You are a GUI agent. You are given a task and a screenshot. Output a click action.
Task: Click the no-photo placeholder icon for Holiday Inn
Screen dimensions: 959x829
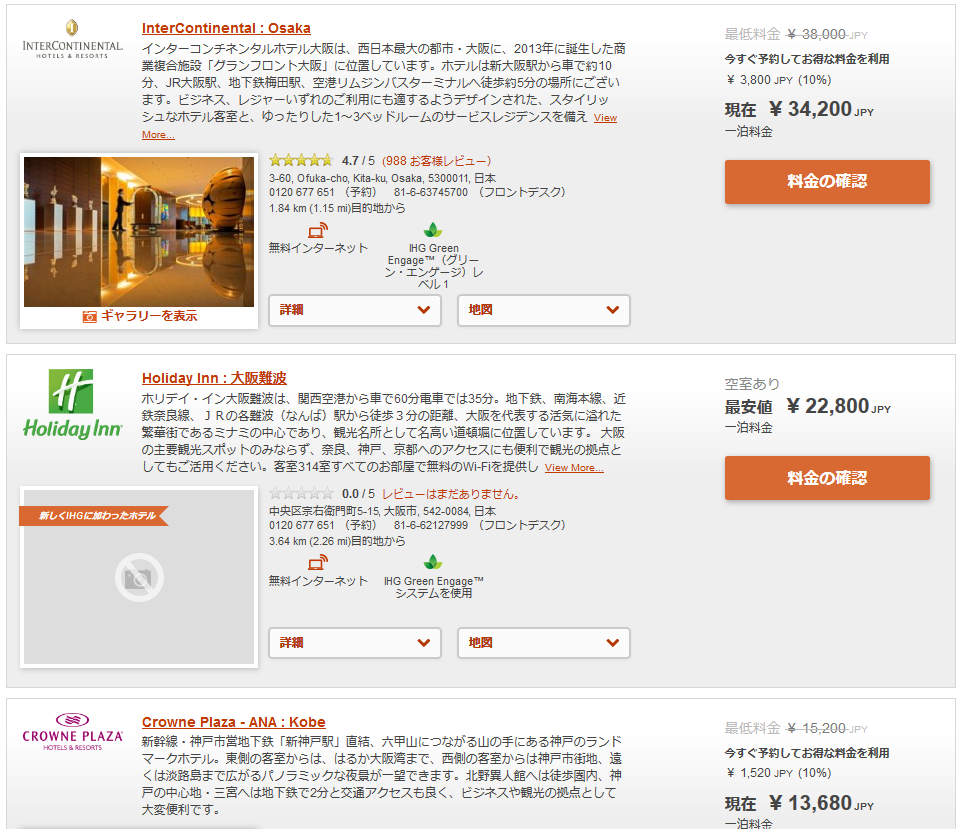139,578
